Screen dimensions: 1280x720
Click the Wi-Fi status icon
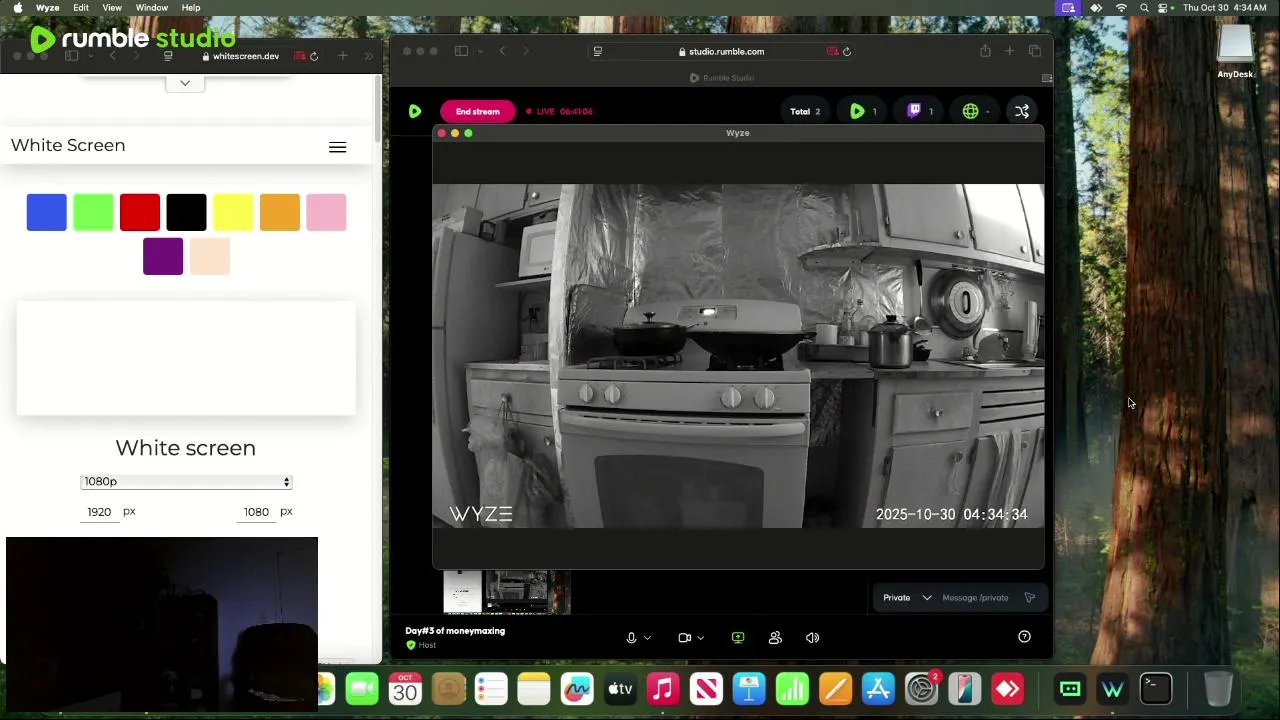(1121, 8)
